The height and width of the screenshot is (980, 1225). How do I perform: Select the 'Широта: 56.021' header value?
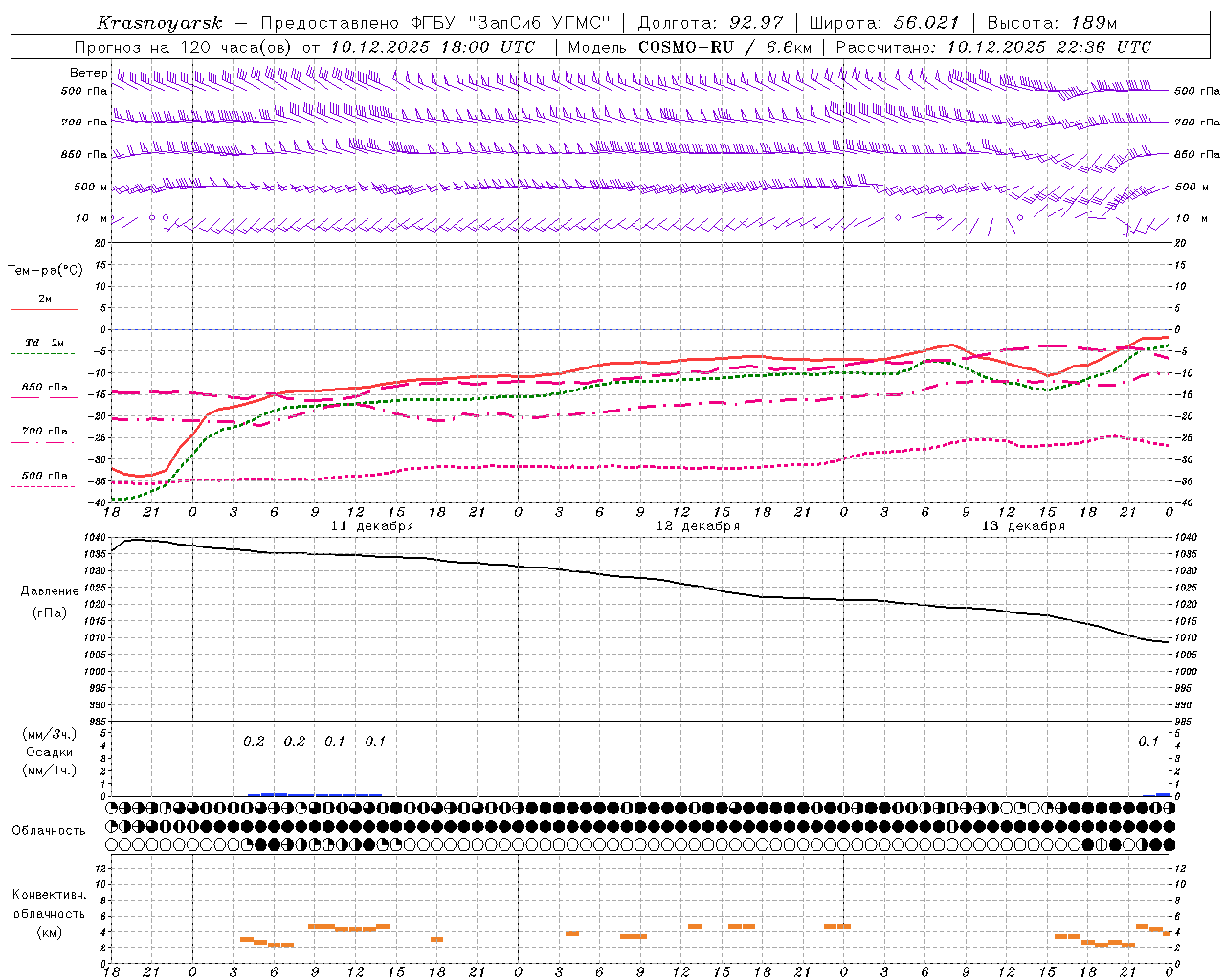pos(883,23)
